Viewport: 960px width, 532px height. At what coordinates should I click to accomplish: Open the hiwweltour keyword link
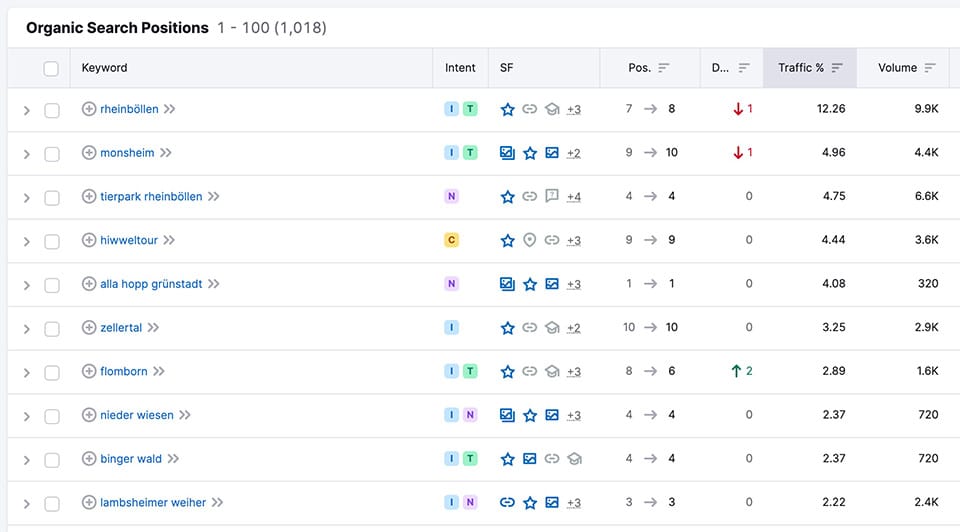pyautogui.click(x=128, y=240)
